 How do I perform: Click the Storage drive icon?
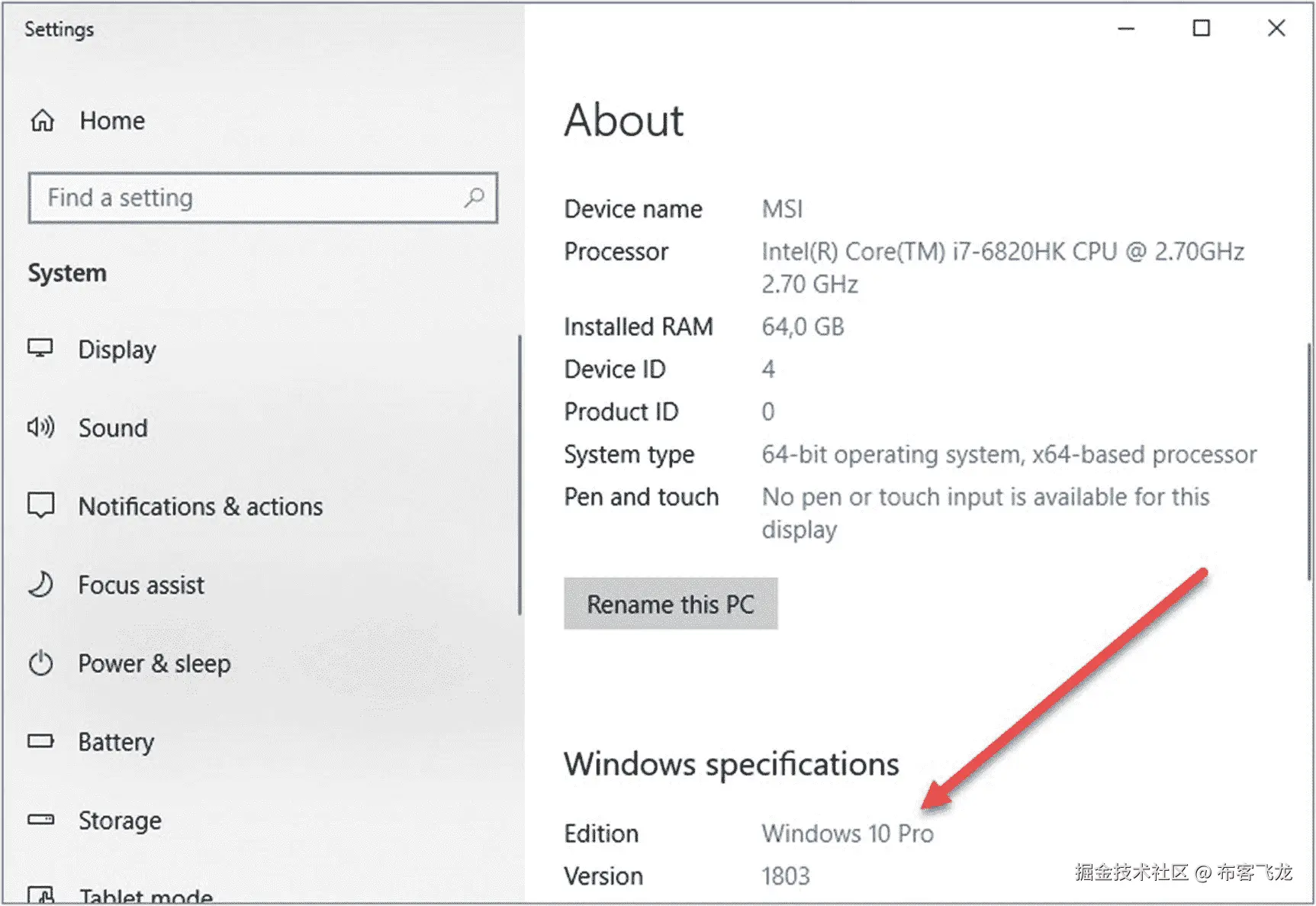click(x=40, y=820)
